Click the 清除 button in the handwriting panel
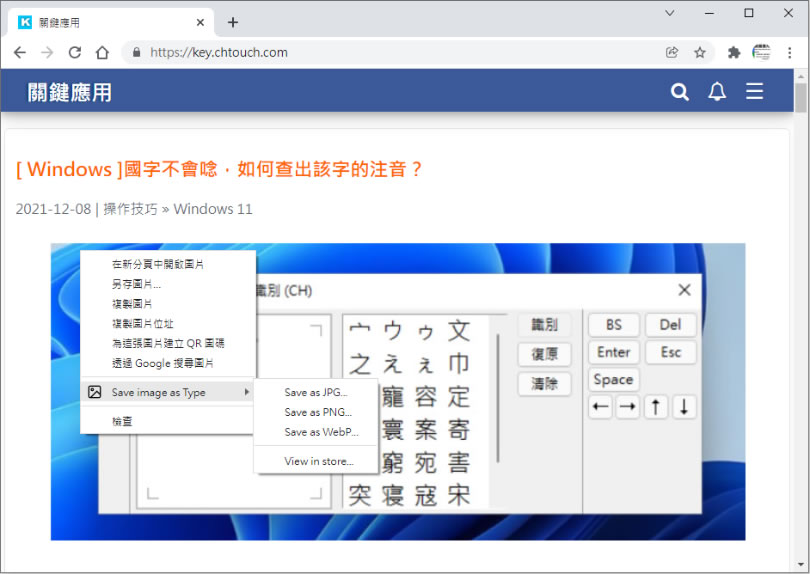810x574 pixels. click(x=544, y=383)
